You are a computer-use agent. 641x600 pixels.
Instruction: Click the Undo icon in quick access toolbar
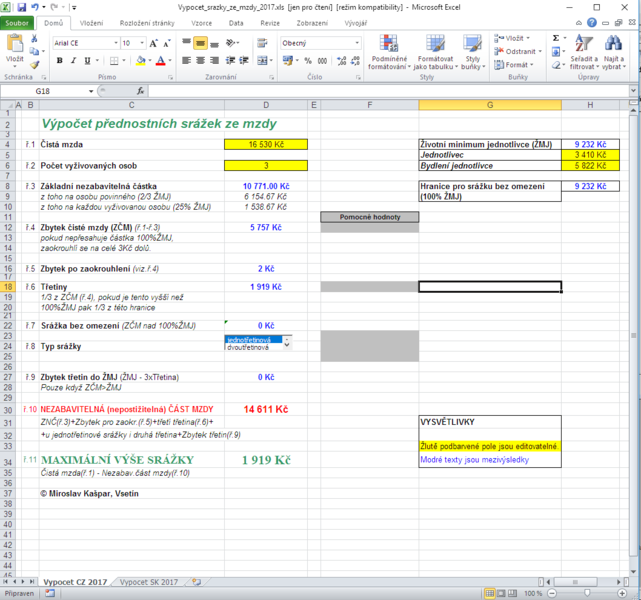[35, 7]
